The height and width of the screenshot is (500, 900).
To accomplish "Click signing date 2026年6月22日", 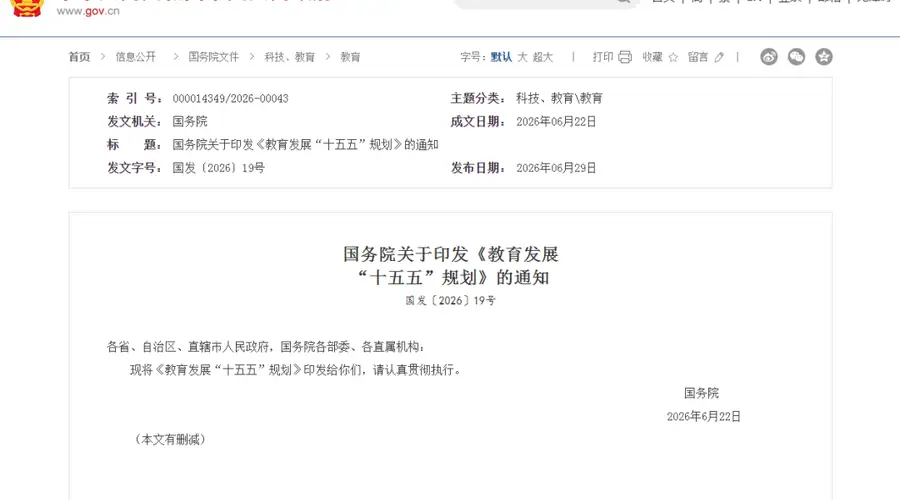I will pos(704,416).
